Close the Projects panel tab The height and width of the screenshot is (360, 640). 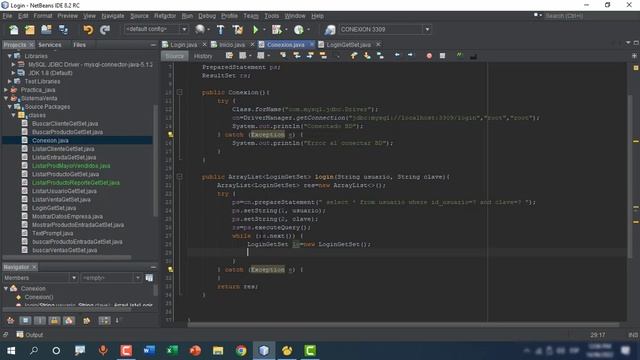(31, 45)
